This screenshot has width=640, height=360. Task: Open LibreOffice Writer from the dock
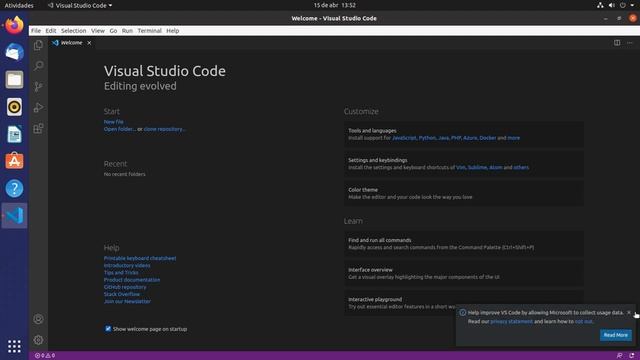tap(14, 134)
